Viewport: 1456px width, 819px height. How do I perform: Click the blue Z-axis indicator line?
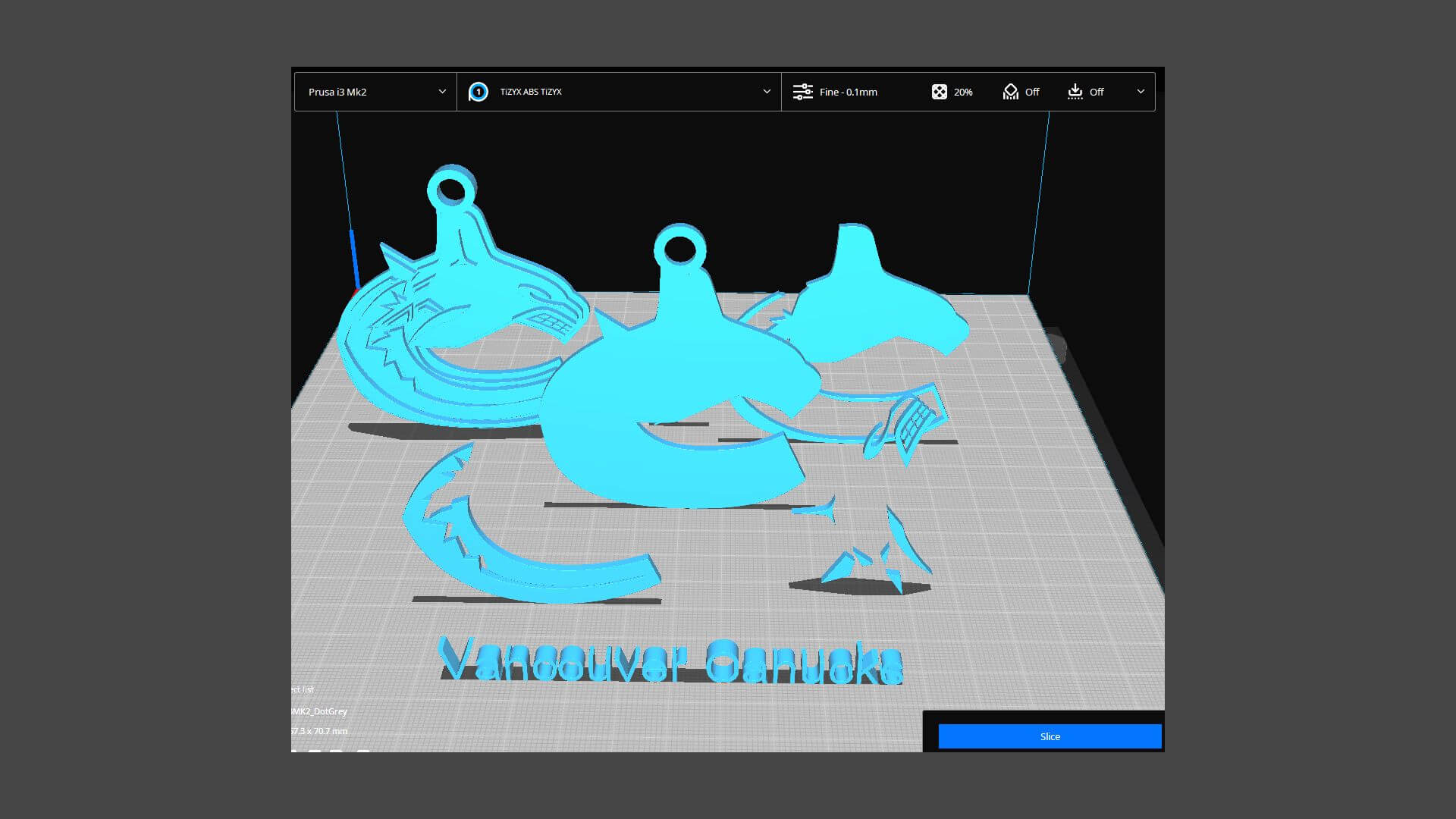[x=353, y=258]
